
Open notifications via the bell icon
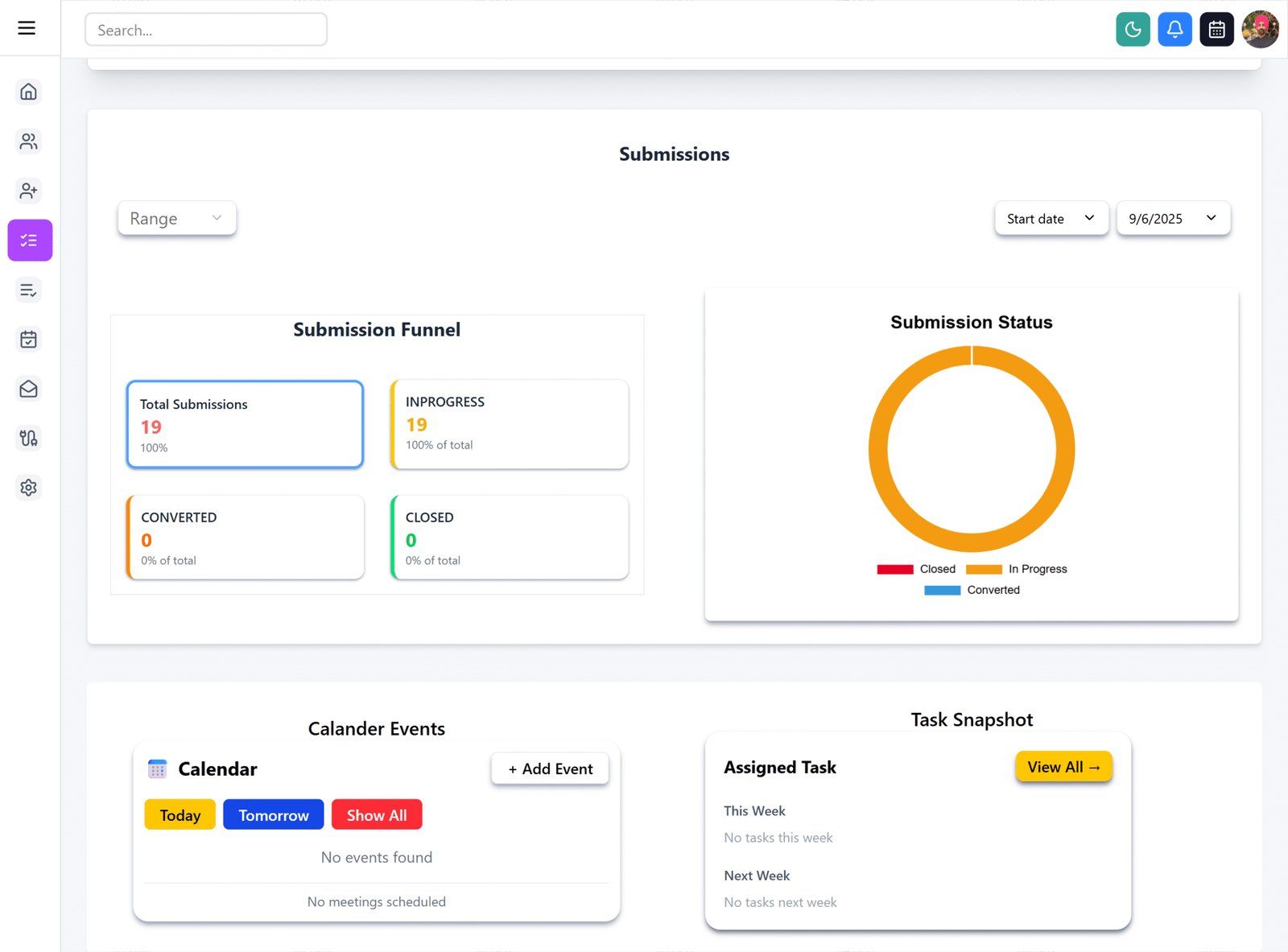point(1174,29)
